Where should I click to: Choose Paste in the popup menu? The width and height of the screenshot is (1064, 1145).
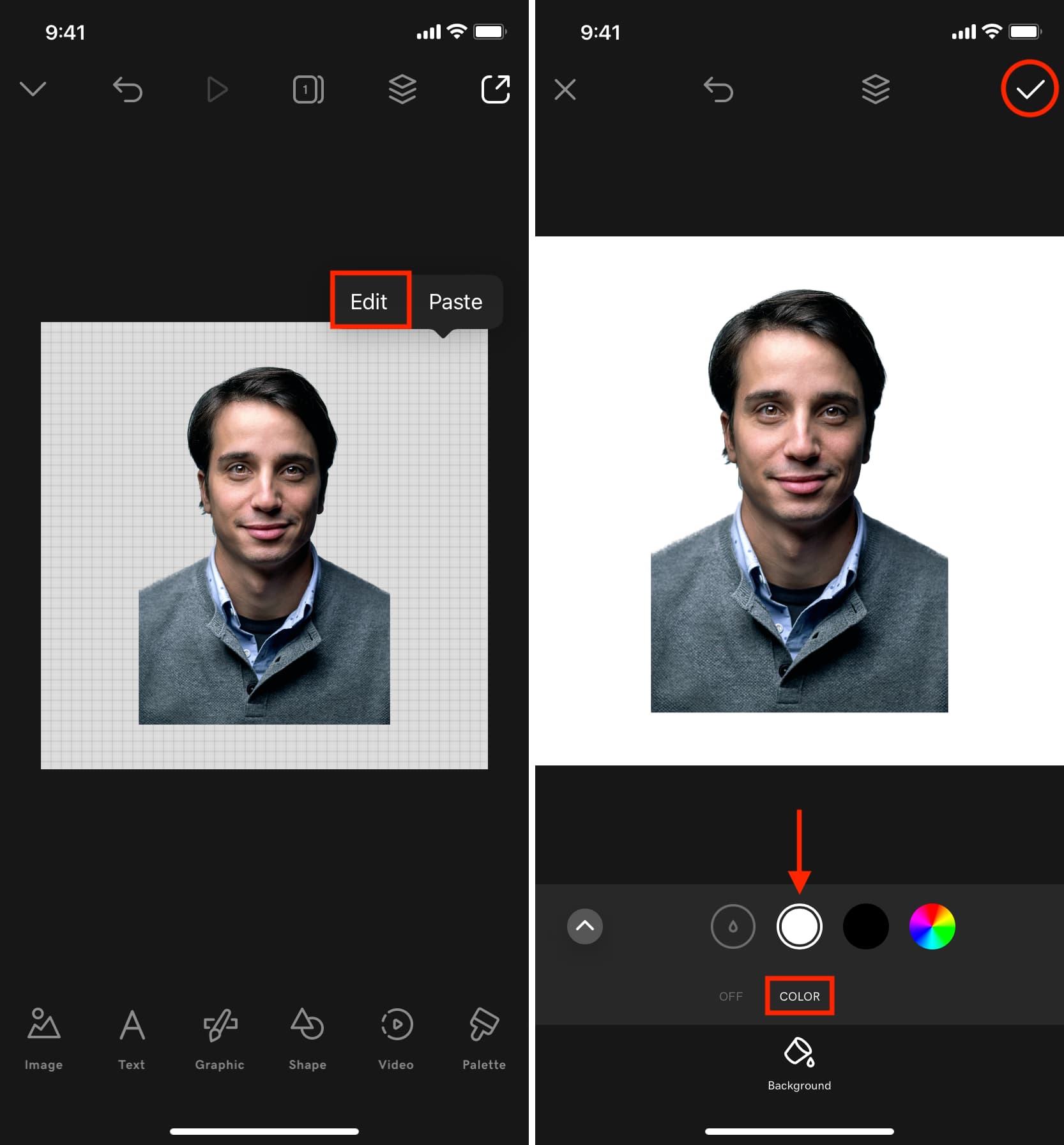(x=455, y=302)
